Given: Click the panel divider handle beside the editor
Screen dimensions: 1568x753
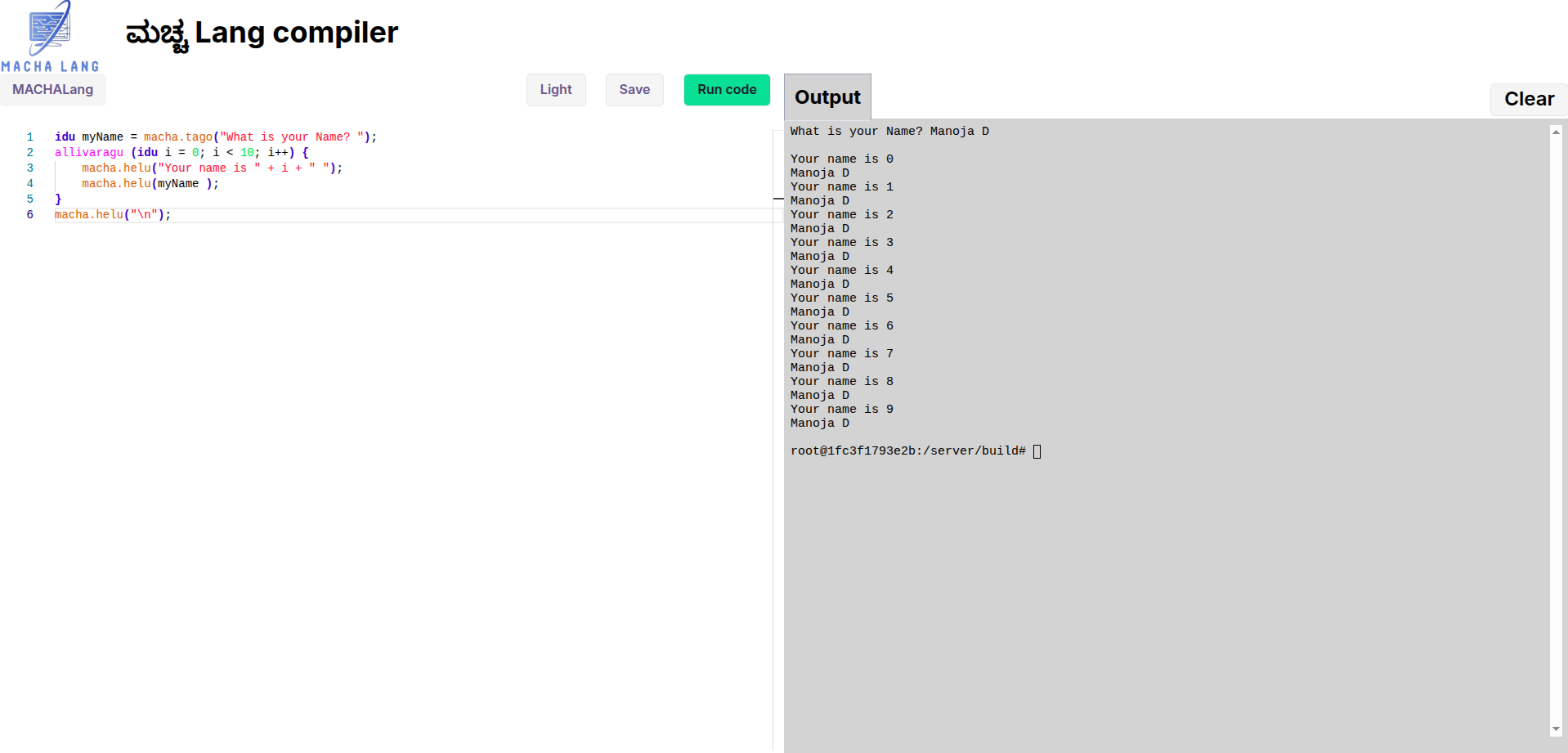Looking at the screenshot, I should click(x=777, y=199).
